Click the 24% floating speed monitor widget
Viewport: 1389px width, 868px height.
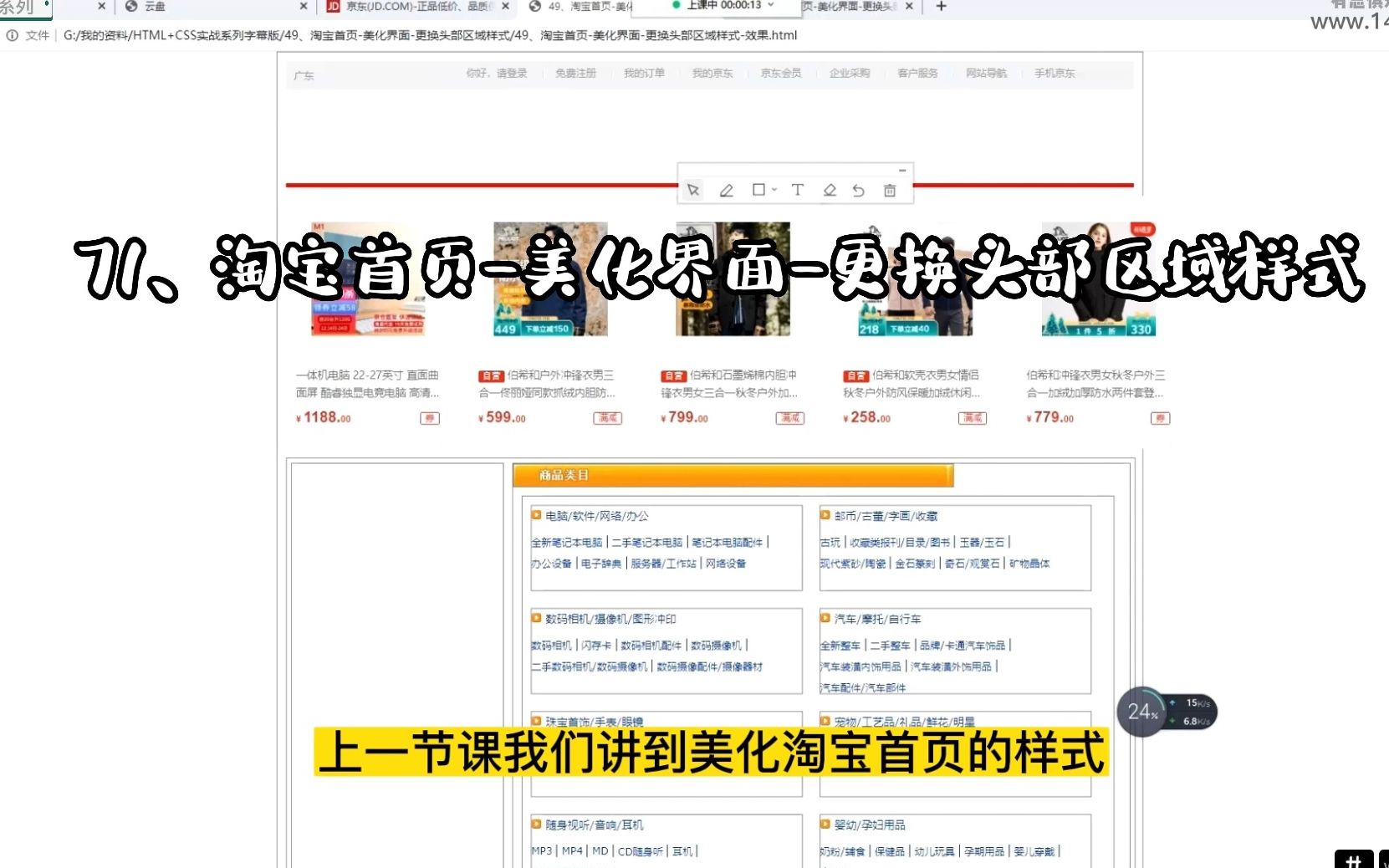[x=1167, y=712]
